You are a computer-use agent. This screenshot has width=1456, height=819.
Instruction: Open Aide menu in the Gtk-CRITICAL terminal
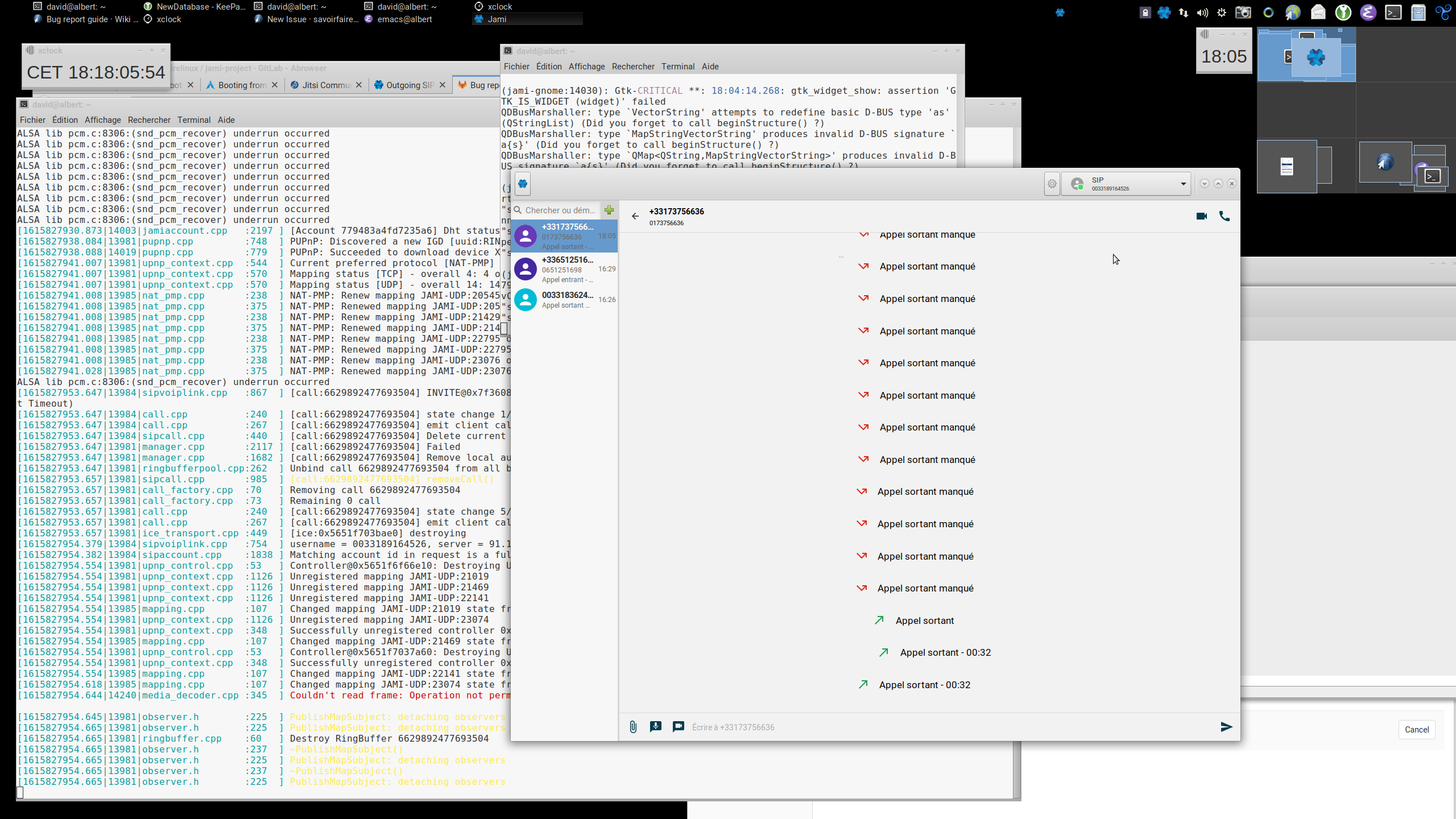coord(710,66)
